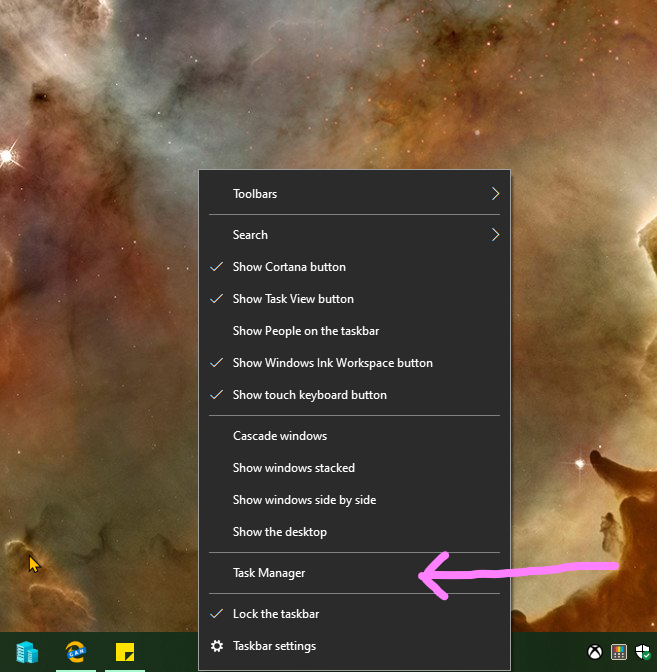This screenshot has width=657, height=672.
Task: Toggle Lock the taskbar option
Action: click(354, 614)
